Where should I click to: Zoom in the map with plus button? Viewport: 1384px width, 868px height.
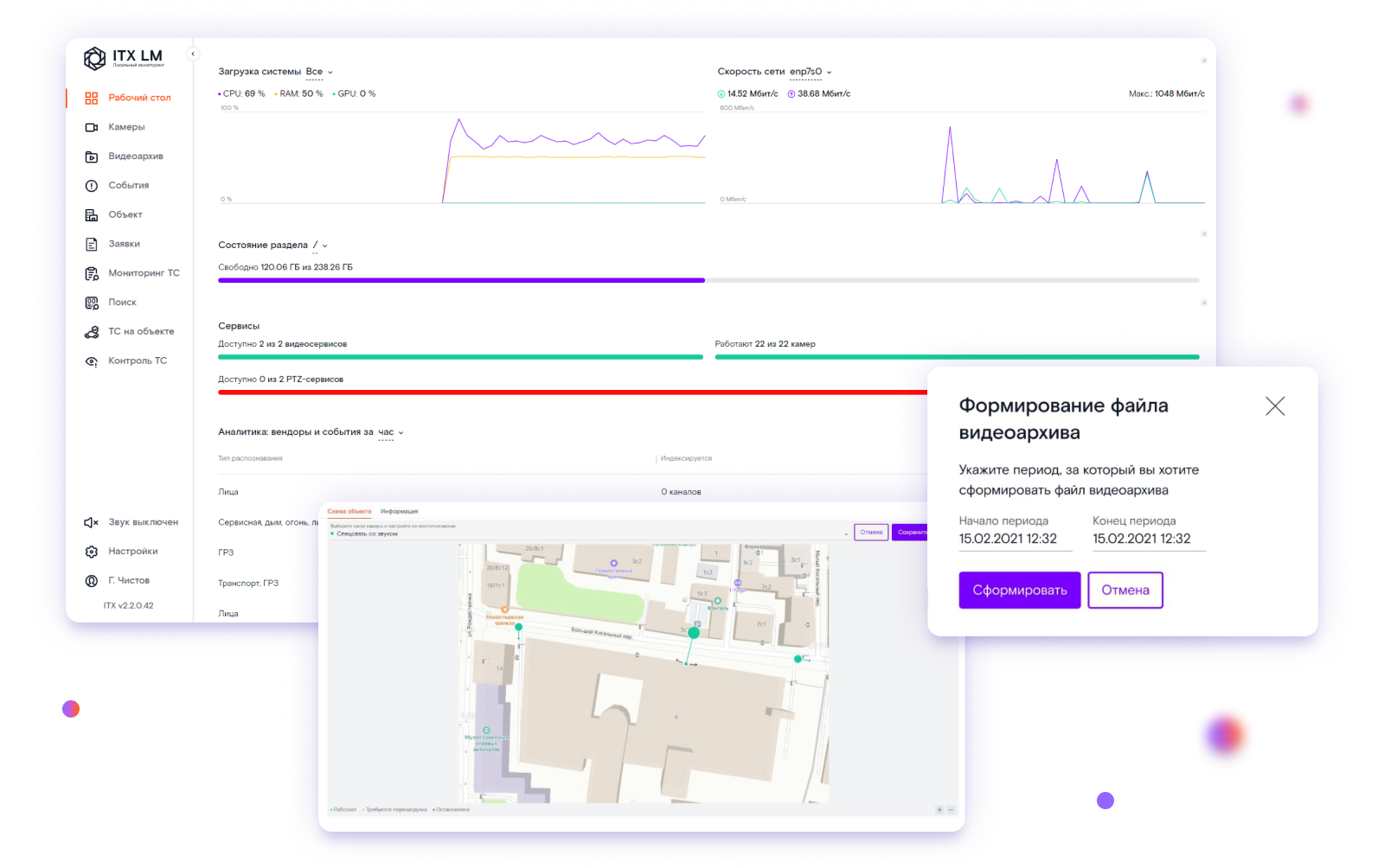(x=939, y=810)
